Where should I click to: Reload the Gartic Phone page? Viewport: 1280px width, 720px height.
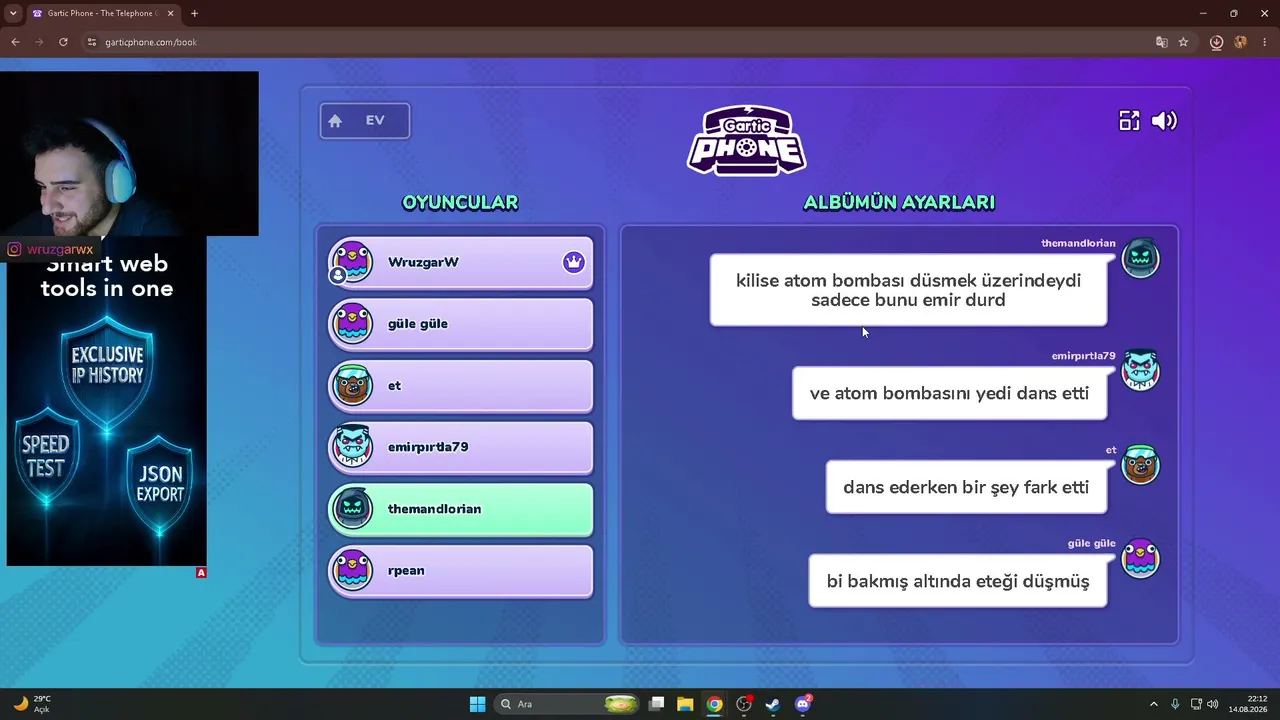63,42
